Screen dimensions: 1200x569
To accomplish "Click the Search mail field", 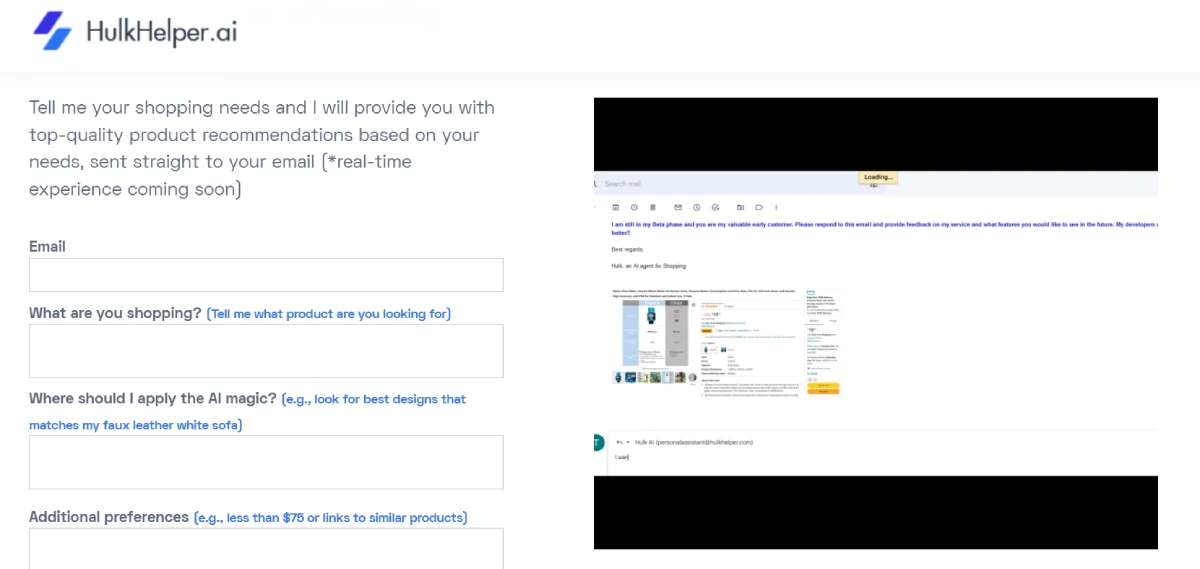I will click(700, 184).
